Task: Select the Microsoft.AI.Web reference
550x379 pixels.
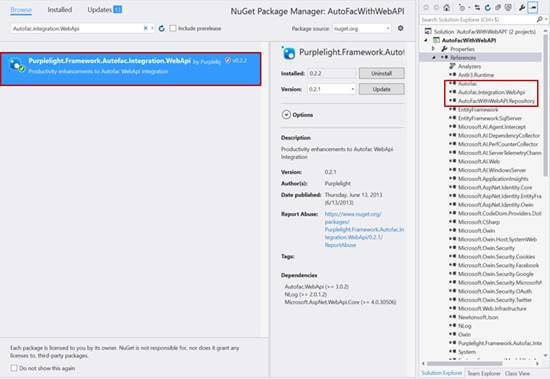Action: [x=479, y=161]
